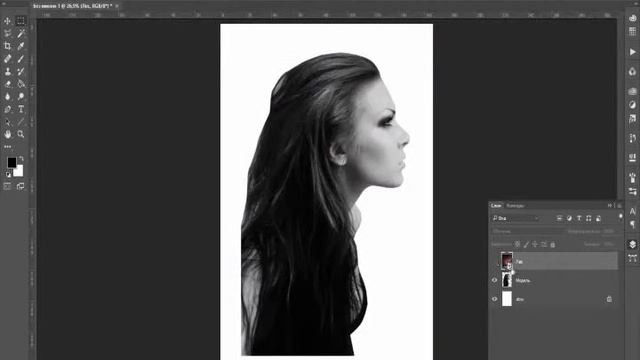The height and width of the screenshot is (360, 640).
Task: Select the Type tool
Action: click(20, 109)
